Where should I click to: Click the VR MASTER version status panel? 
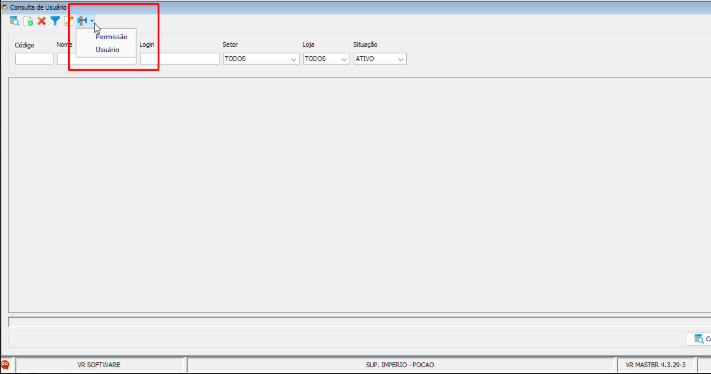click(x=656, y=364)
